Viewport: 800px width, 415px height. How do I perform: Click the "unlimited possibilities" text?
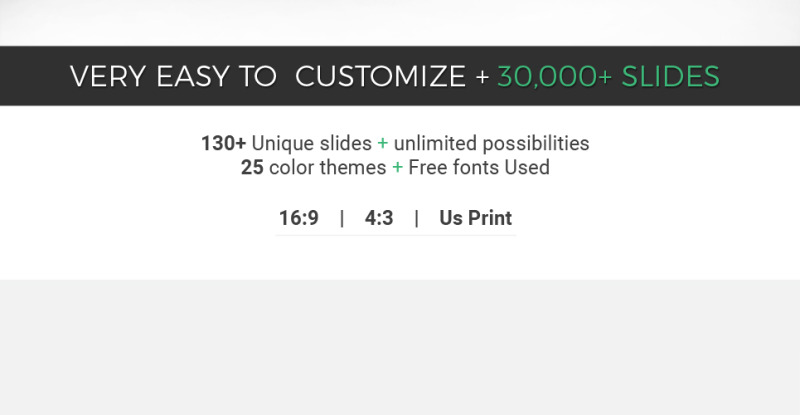click(x=491, y=143)
